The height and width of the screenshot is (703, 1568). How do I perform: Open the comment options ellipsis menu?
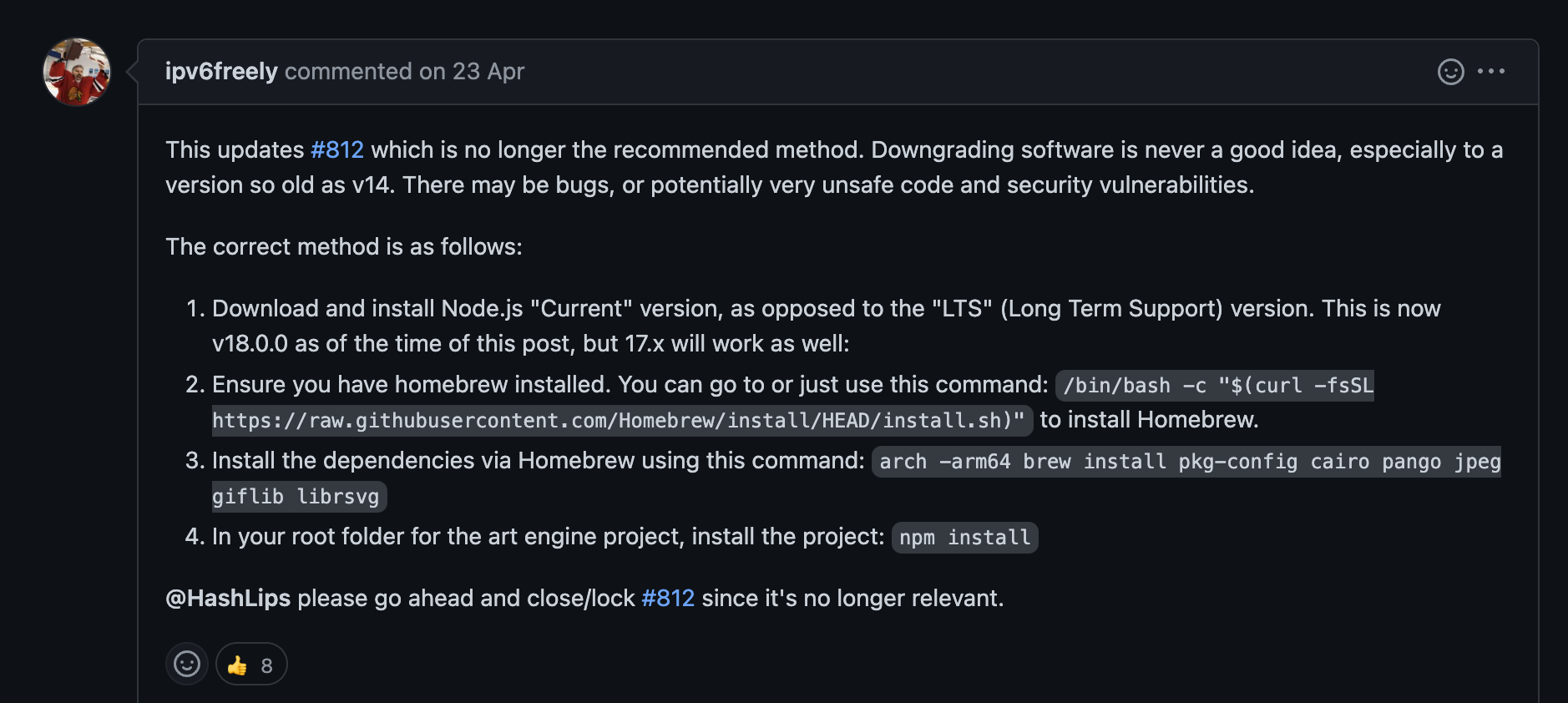(x=1492, y=71)
